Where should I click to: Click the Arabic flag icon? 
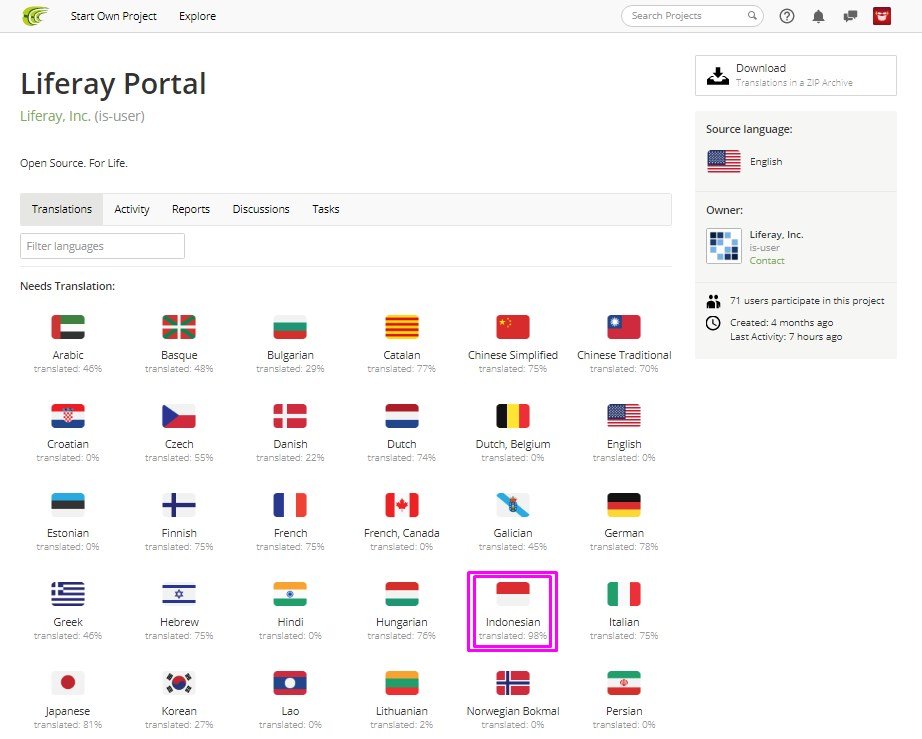pyautogui.click(x=68, y=327)
